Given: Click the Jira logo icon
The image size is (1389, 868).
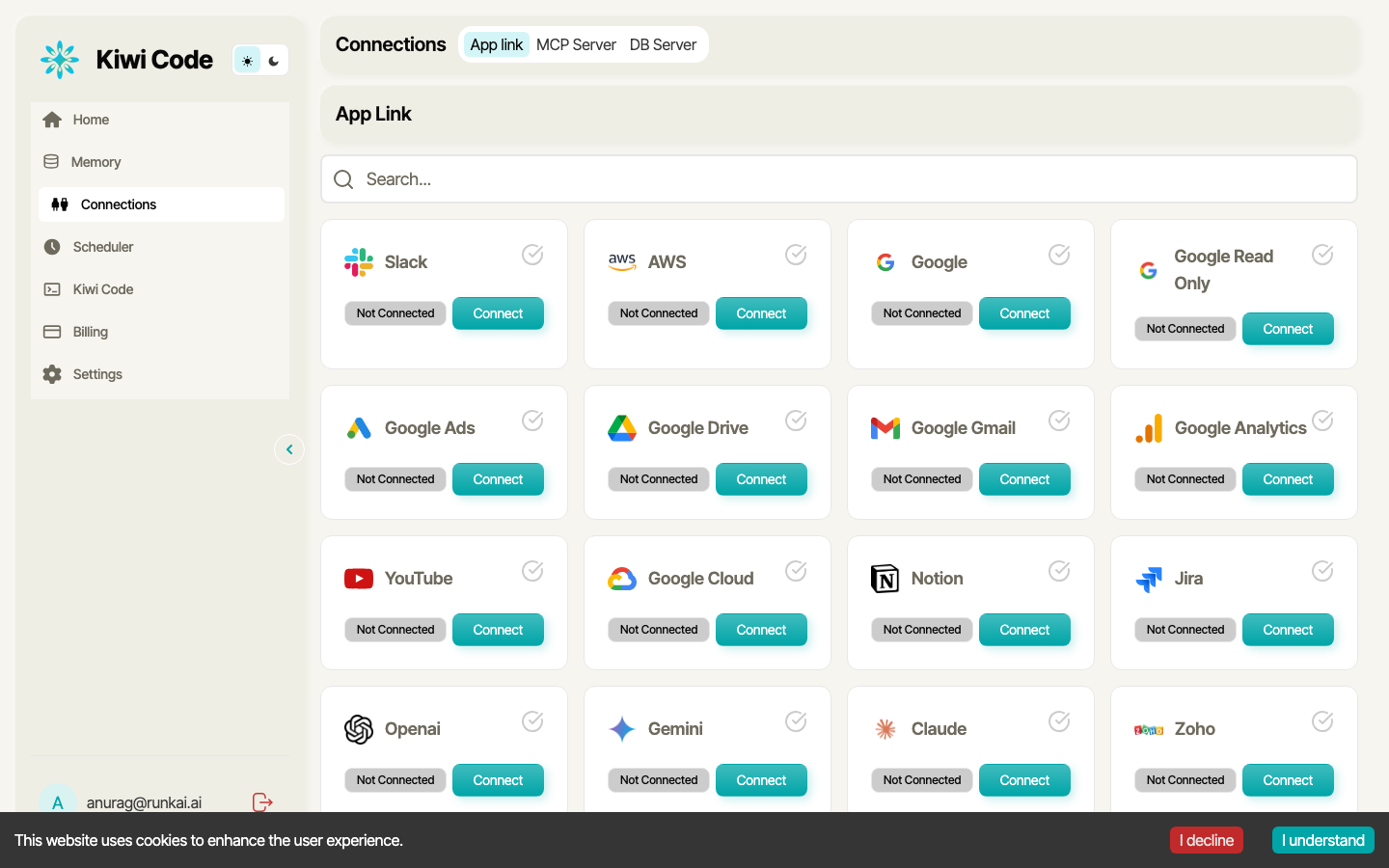Looking at the screenshot, I should point(1149,579).
